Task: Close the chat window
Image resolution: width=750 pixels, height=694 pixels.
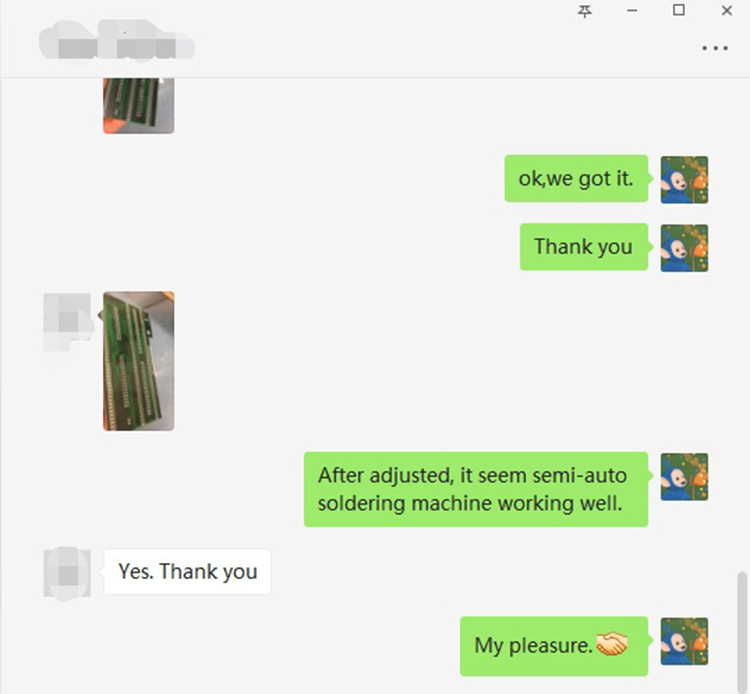Action: coord(727,10)
